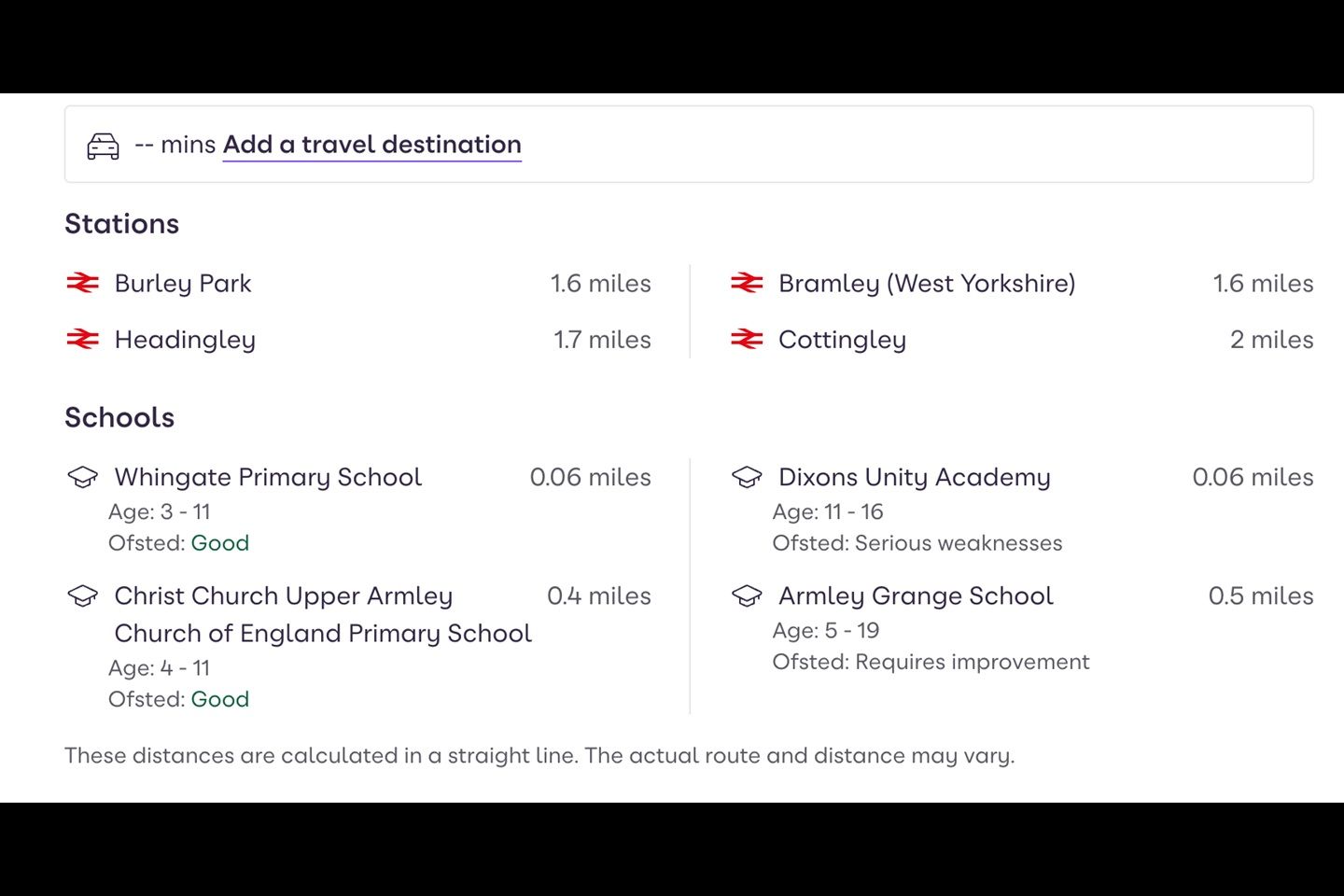This screenshot has width=1344, height=896.
Task: Select the Cottingley station name
Action: [842, 340]
